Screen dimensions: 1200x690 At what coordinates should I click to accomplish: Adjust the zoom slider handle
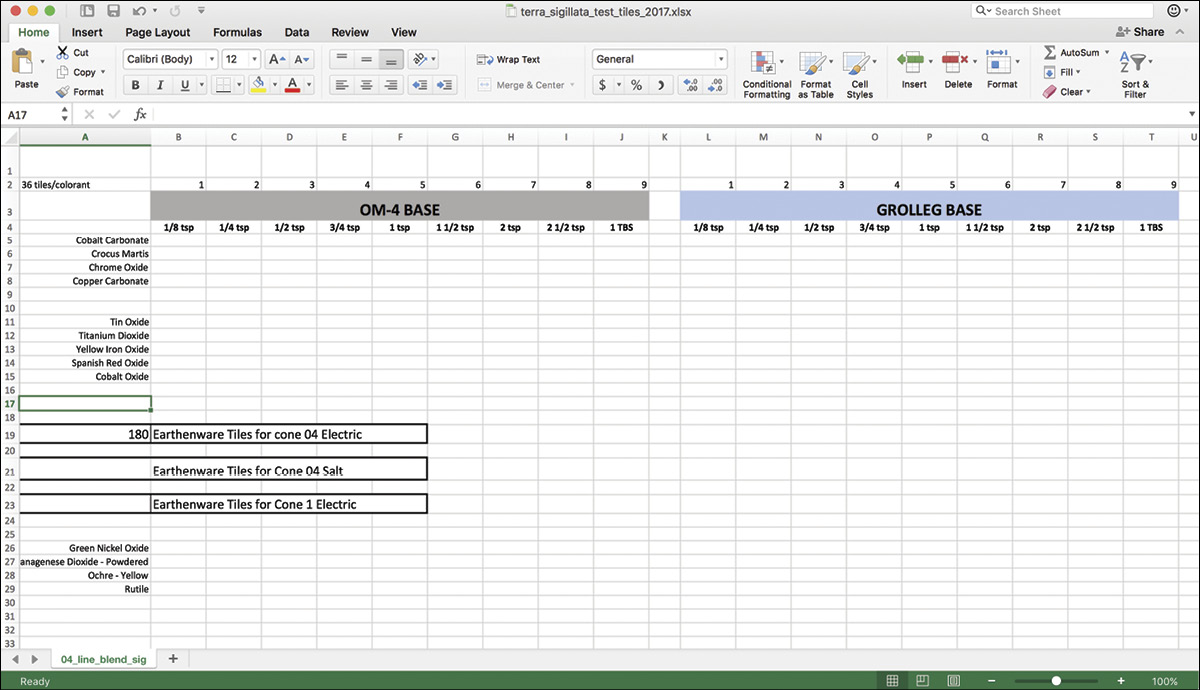[1056, 681]
